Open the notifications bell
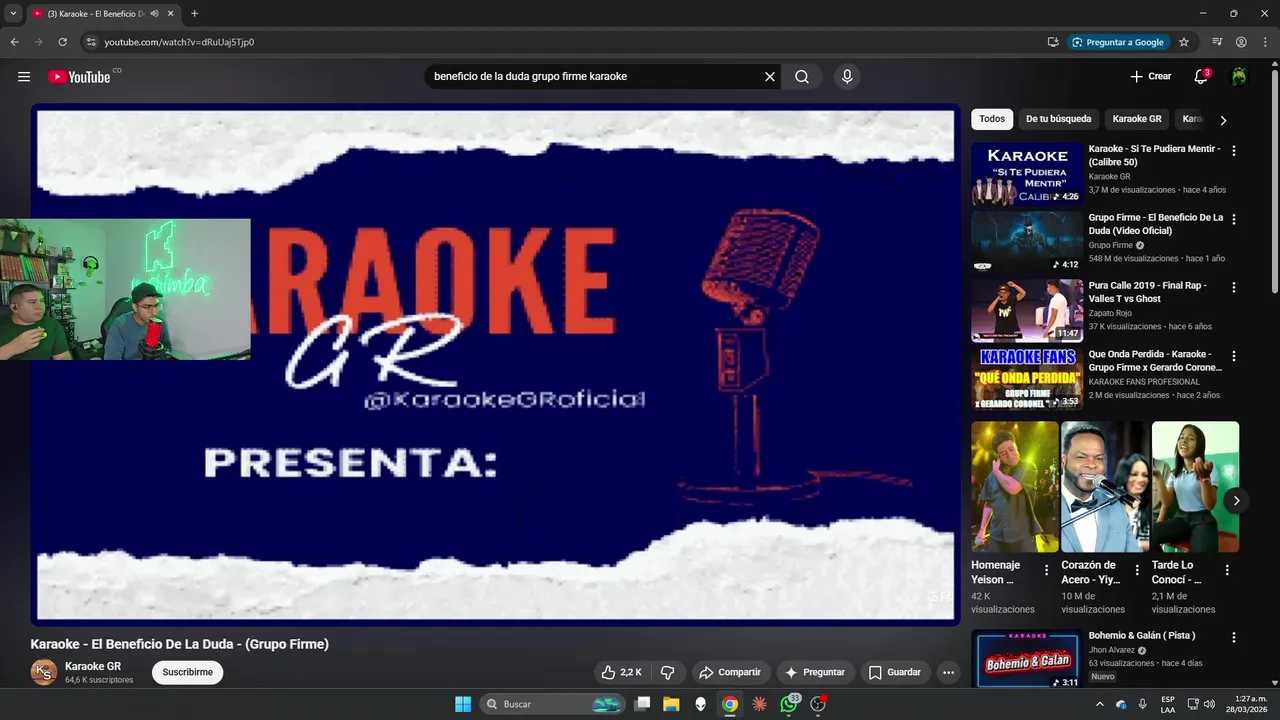 [1201, 77]
